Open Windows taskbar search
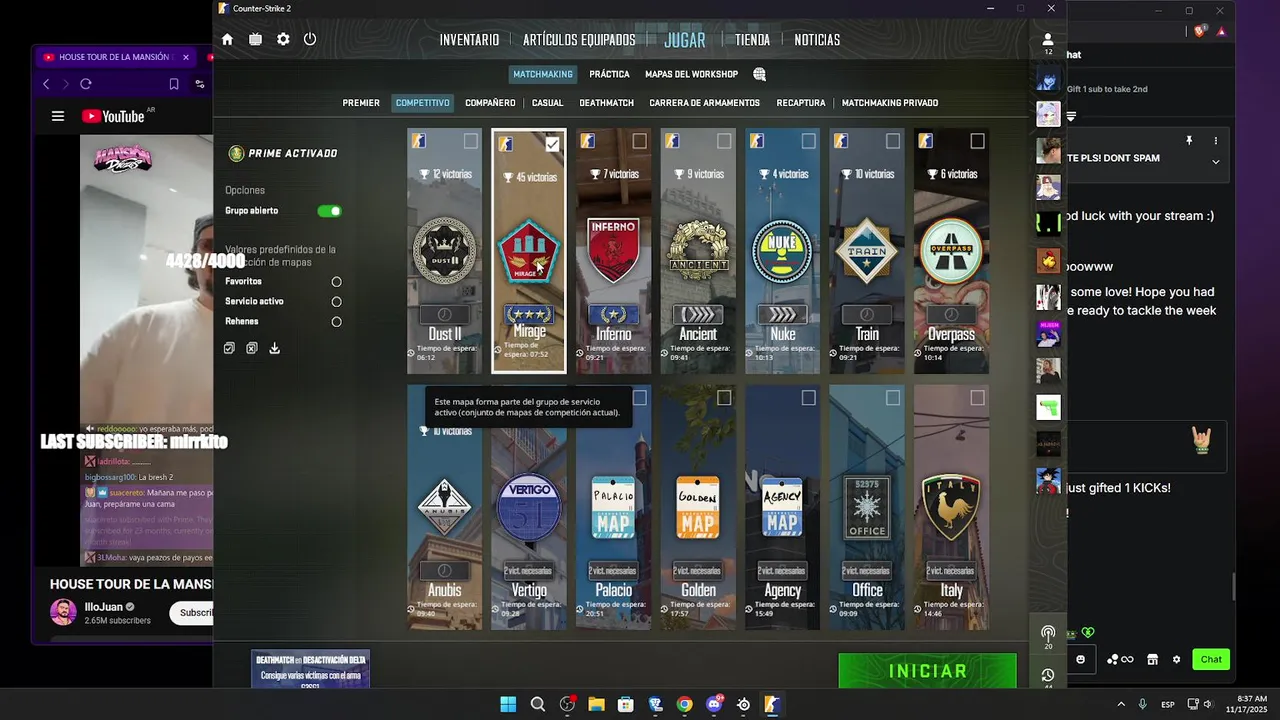Image resolution: width=1280 pixels, height=720 pixels. pyautogui.click(x=538, y=704)
